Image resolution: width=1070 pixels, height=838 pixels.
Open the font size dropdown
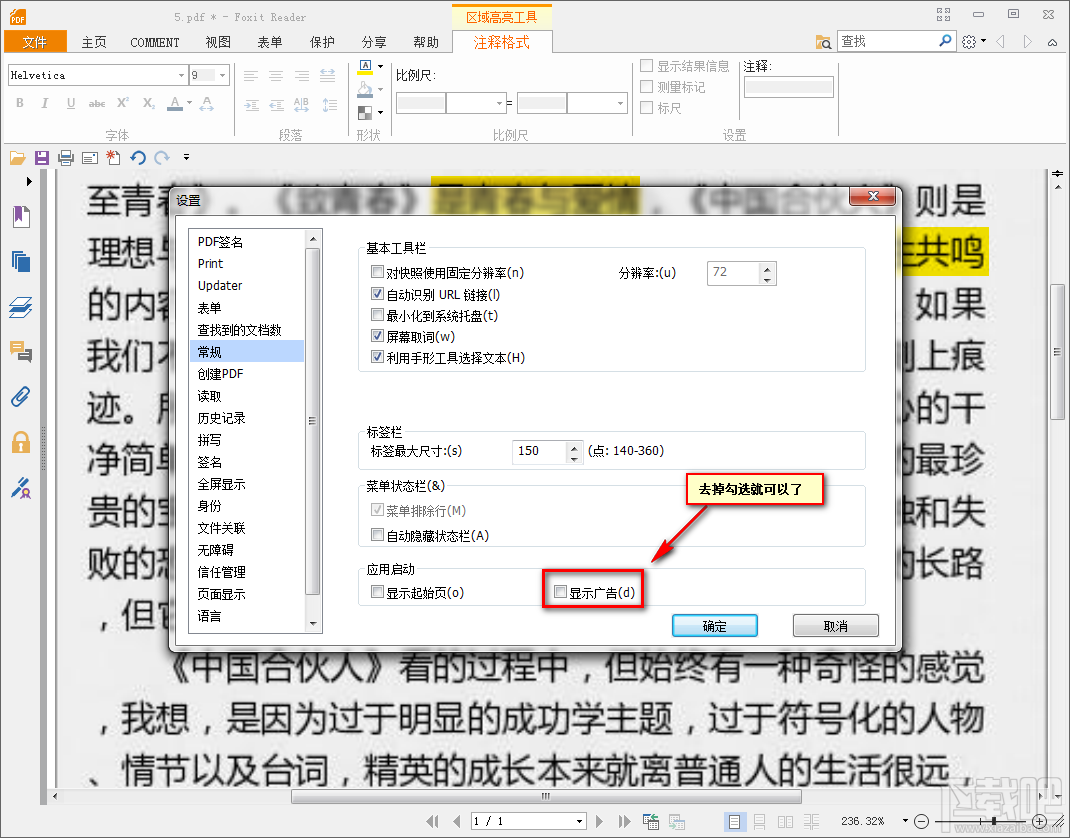click(222, 75)
